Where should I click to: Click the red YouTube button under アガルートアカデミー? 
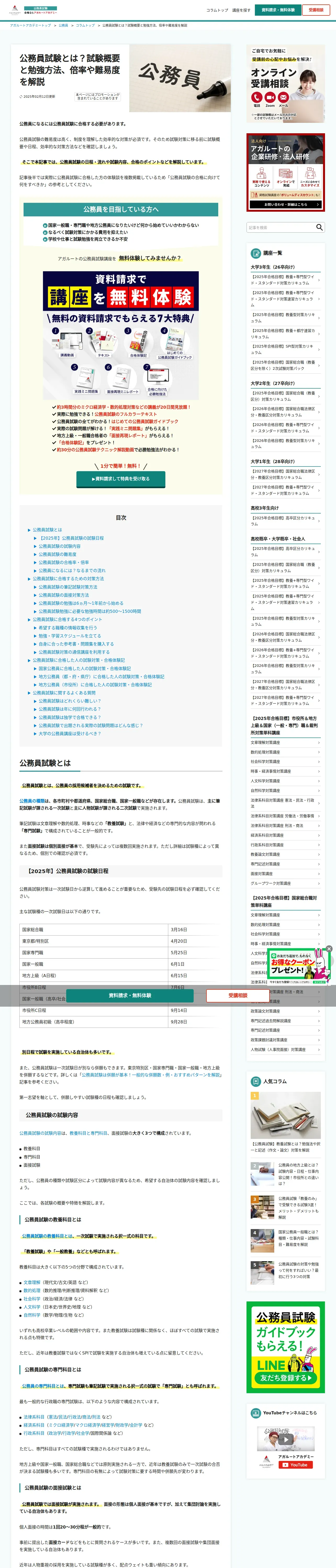[295, 1465]
